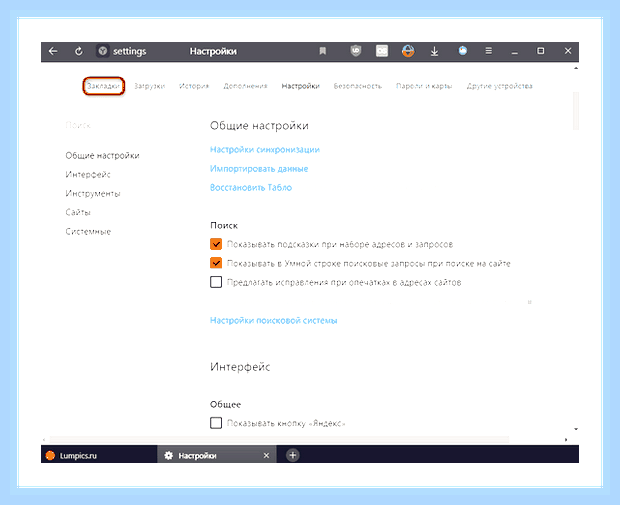This screenshot has height=505, width=620.
Task: Open the Настройки поисковой системы link
Action: 274,320
